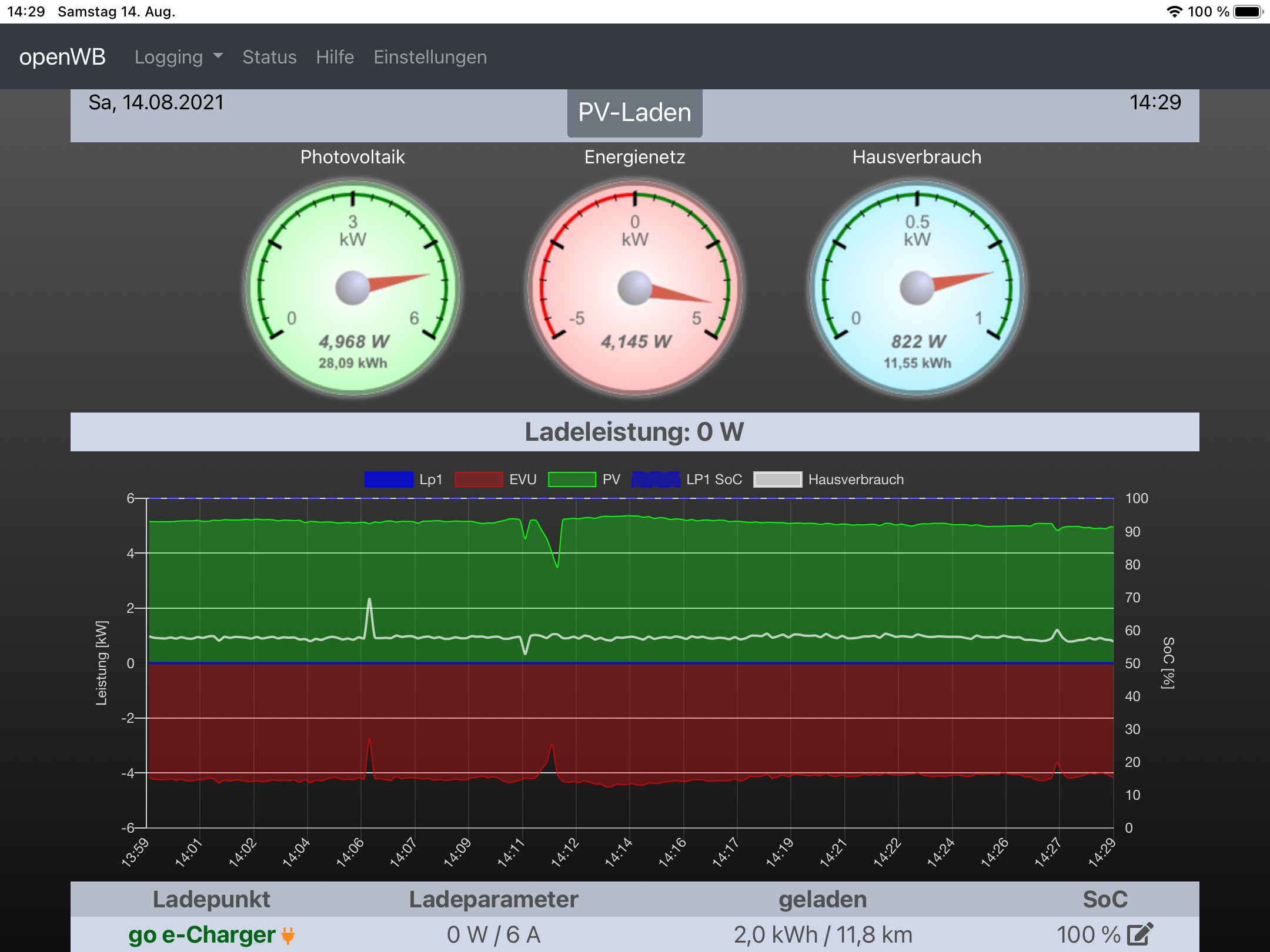Click LP1 SoC legend color swatch
Screen dimensions: 1270x952
click(x=656, y=480)
